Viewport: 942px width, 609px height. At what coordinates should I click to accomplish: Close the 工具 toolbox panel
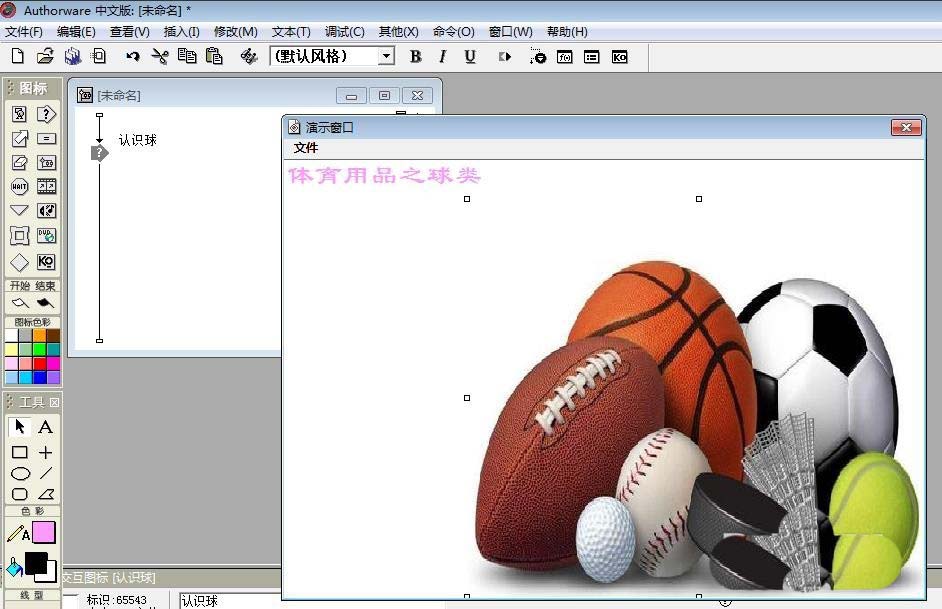point(54,402)
